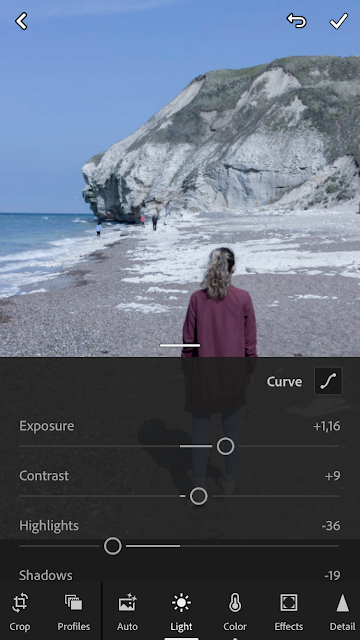360x640 pixels.
Task: Open the Effects vignette icon
Action: pyautogui.click(x=289, y=603)
